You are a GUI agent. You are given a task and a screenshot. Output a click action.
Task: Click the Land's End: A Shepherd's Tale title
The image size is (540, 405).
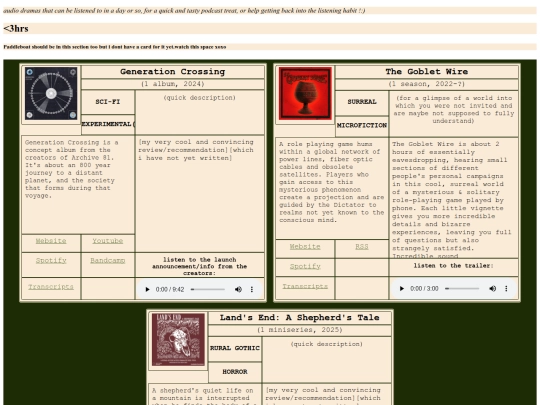click(x=300, y=318)
